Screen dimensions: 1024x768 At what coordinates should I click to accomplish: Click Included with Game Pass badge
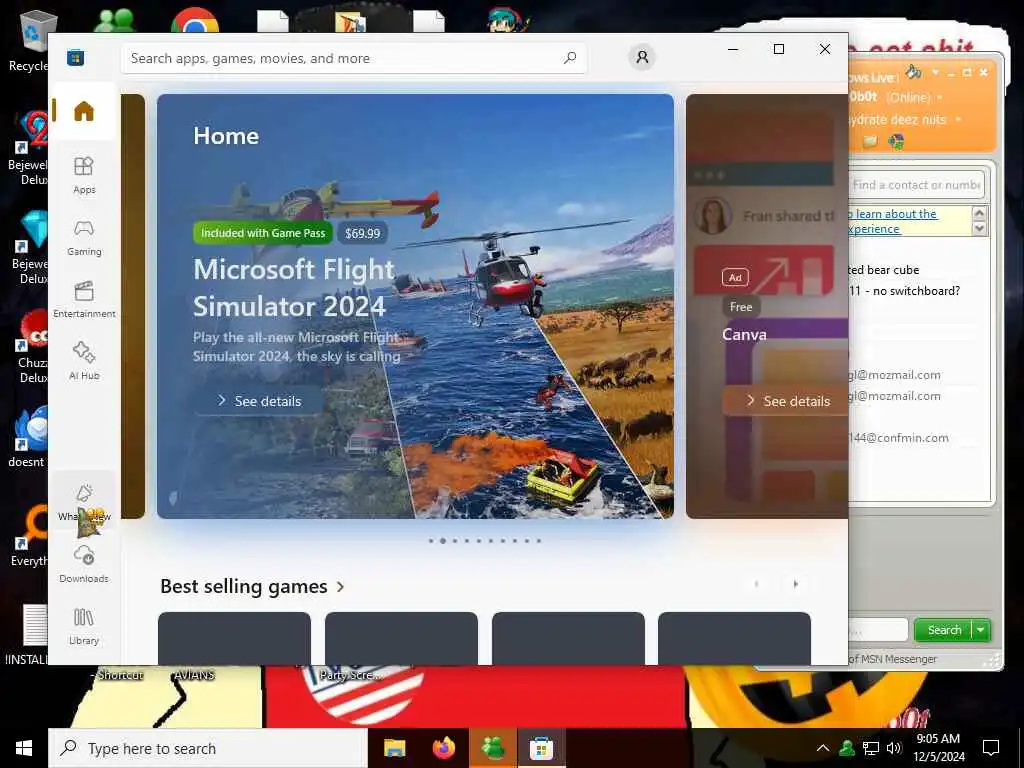[263, 233]
